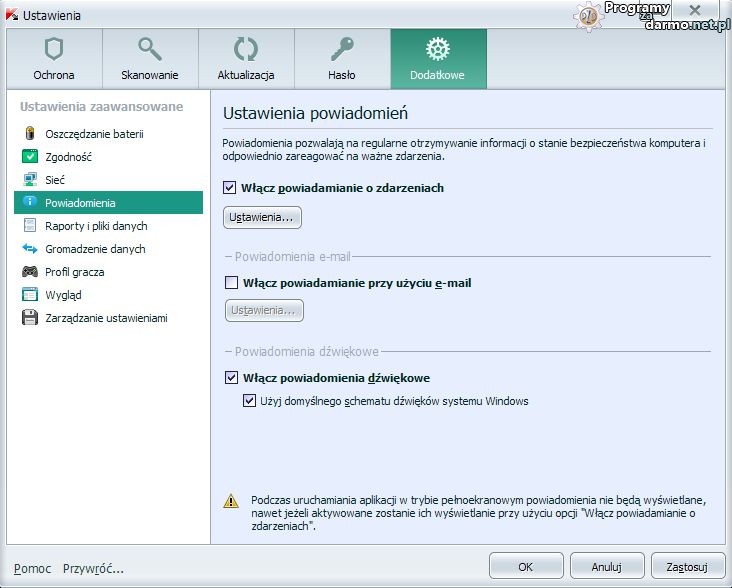Click the Ochrona shield icon
The width and height of the screenshot is (732, 588).
click(x=54, y=49)
